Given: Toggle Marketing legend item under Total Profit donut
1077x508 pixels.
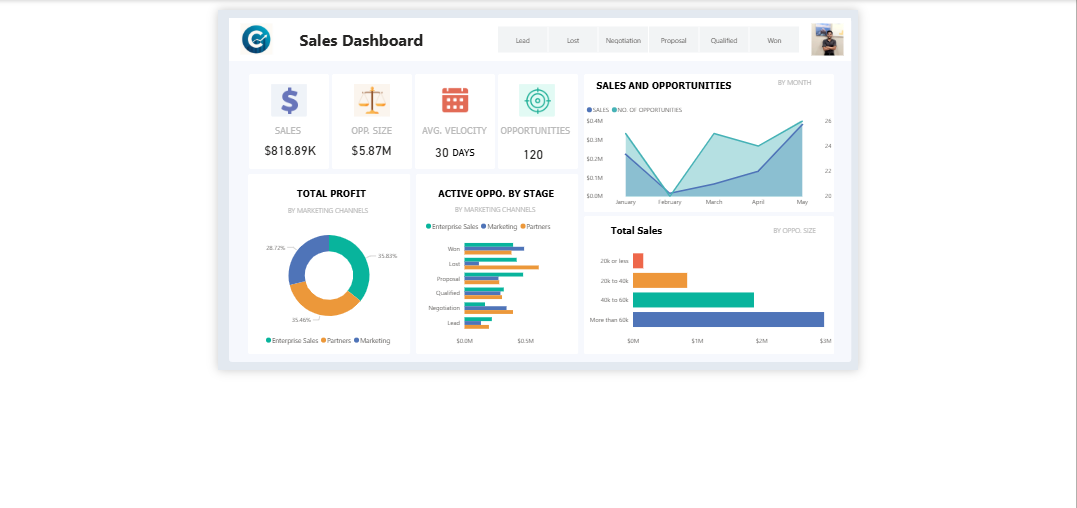Looking at the screenshot, I should [372, 341].
